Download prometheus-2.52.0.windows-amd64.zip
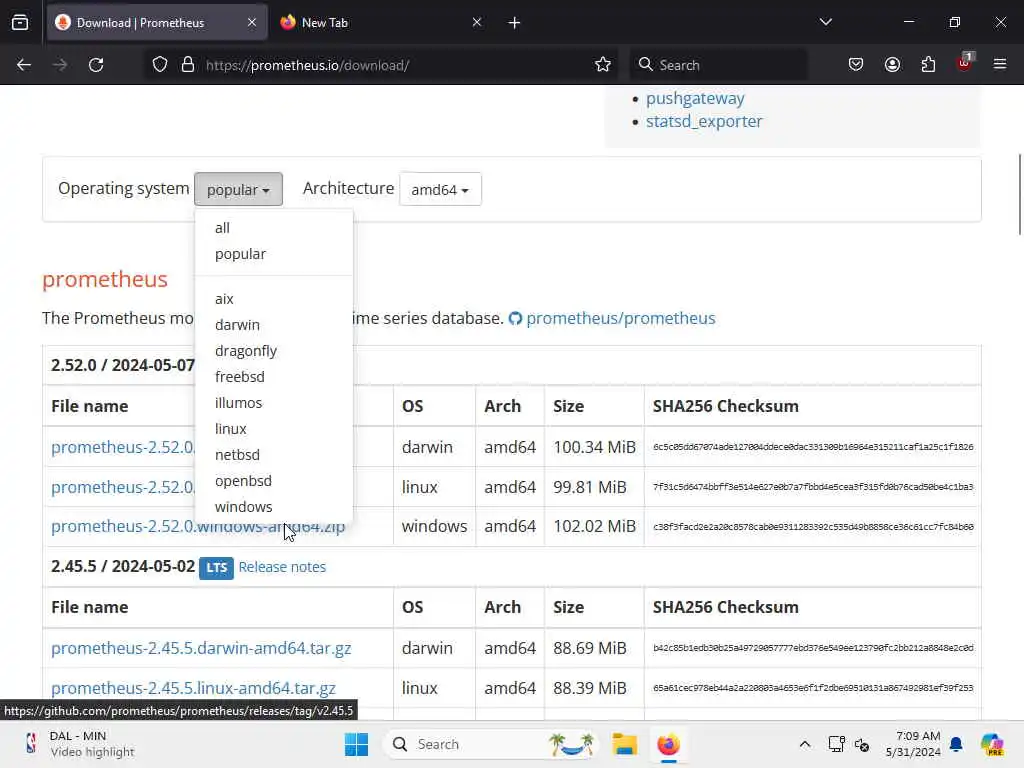The width and height of the screenshot is (1024, 768). pos(198,526)
